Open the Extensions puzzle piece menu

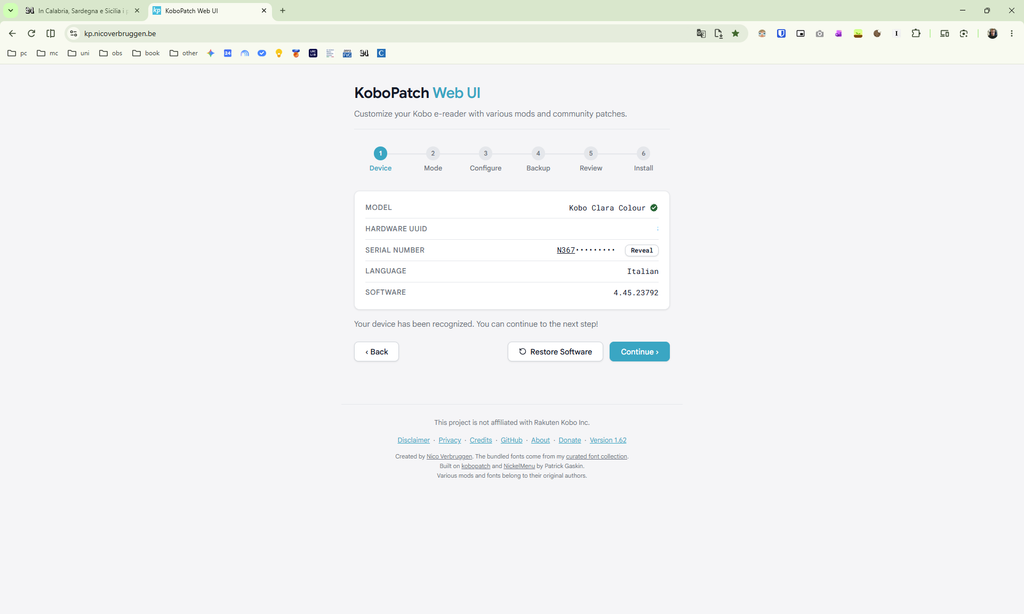[x=916, y=33]
